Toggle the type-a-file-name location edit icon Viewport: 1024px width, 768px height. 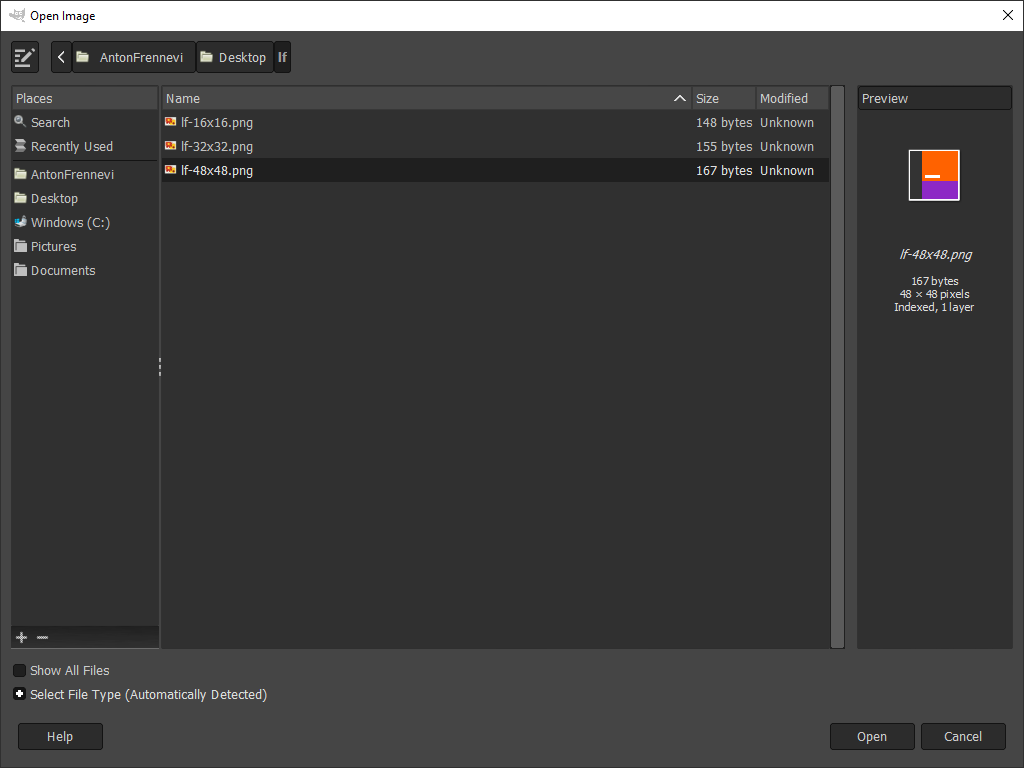pyautogui.click(x=25, y=57)
